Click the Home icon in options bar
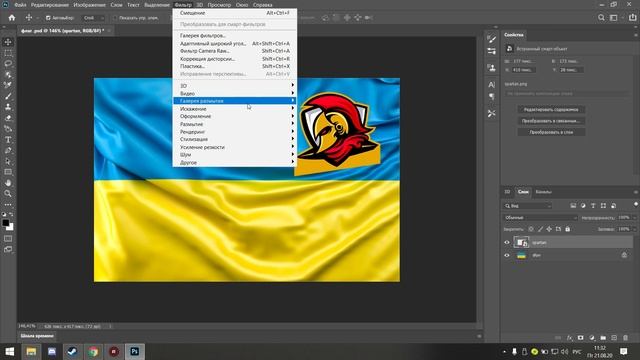 12,18
